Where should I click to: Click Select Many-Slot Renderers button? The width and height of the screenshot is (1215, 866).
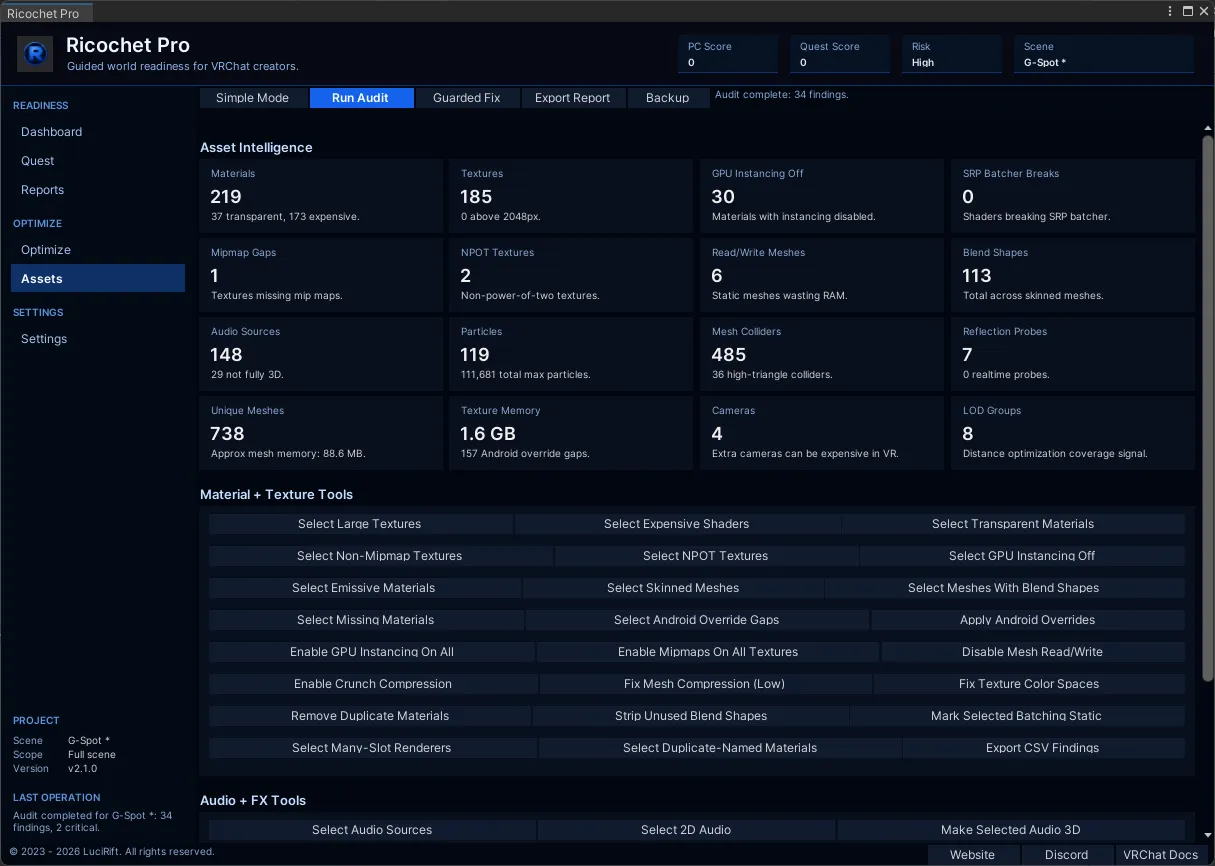[372, 748]
